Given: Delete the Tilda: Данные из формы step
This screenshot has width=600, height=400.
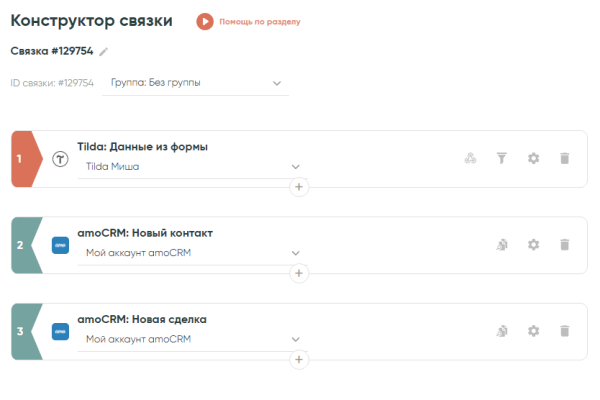Looking at the screenshot, I should (x=565, y=158).
